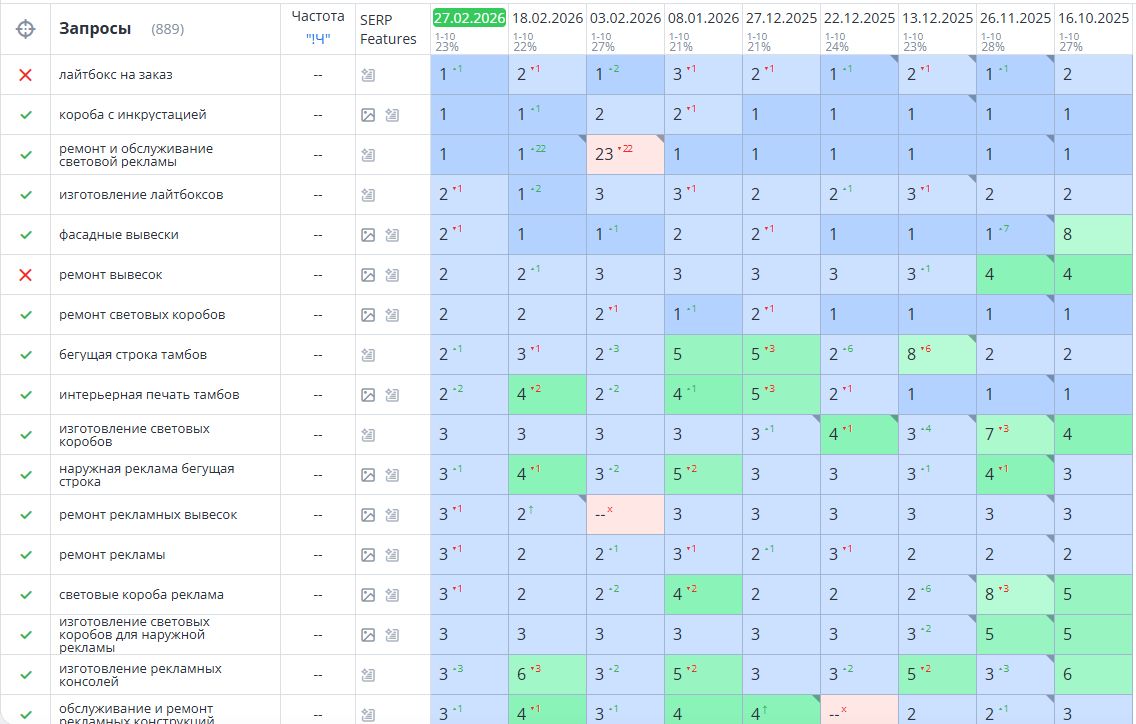Click red X status icon for лайтбокс на заказ

point(25,75)
